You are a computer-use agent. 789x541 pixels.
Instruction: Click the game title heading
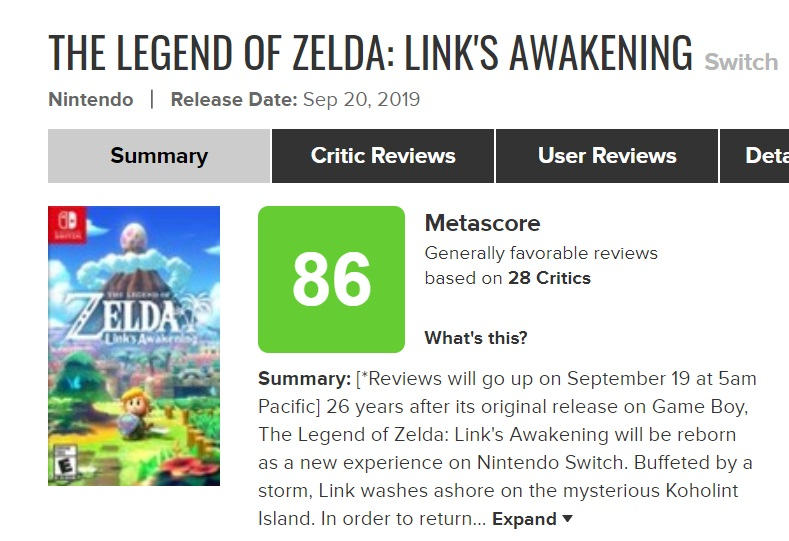tap(370, 54)
